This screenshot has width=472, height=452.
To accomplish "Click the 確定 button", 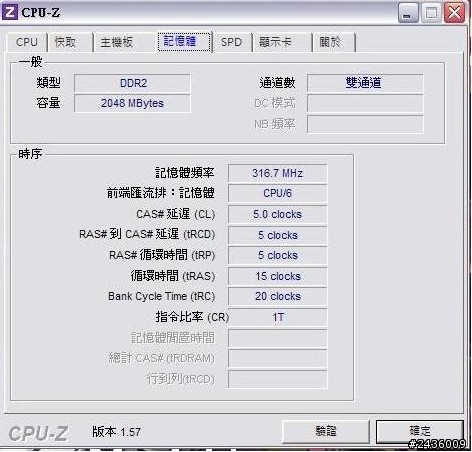I will (x=420, y=431).
